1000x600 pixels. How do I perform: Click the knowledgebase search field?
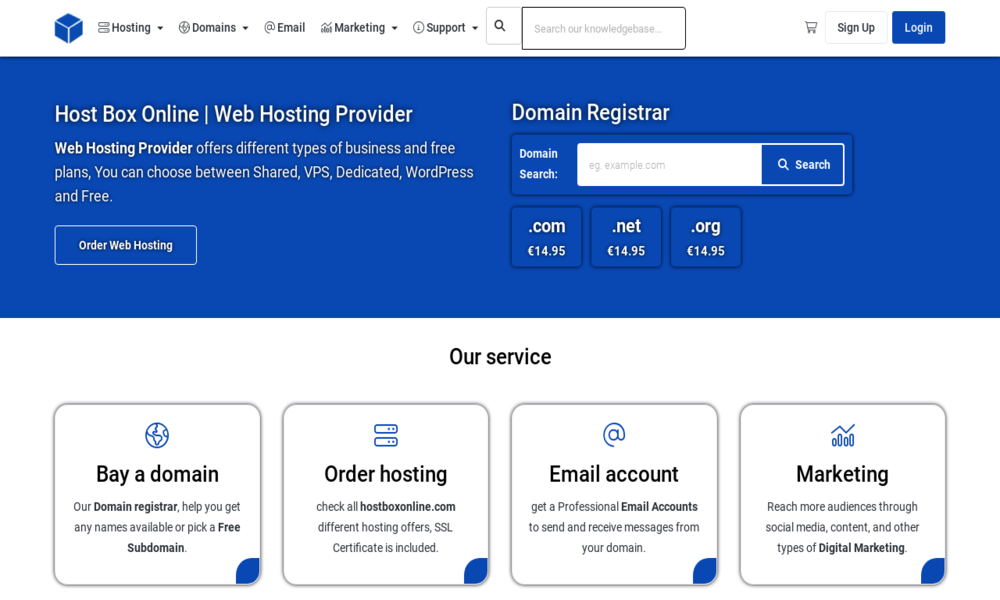coord(603,29)
